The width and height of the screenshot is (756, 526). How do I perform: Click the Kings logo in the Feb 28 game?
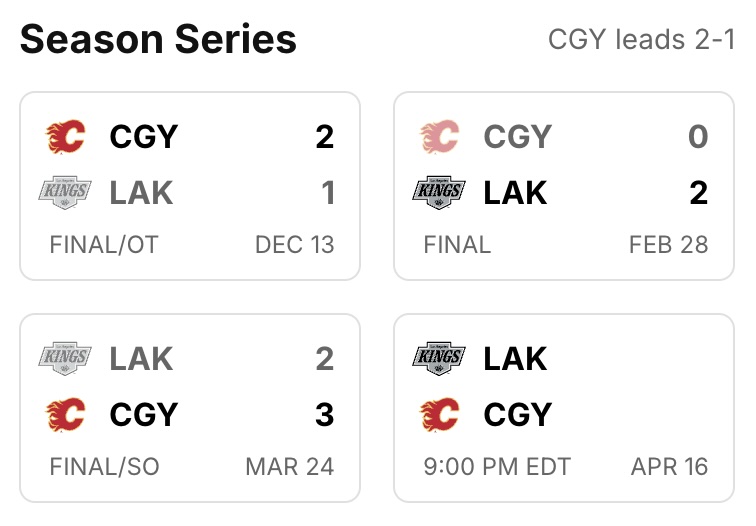pos(440,192)
